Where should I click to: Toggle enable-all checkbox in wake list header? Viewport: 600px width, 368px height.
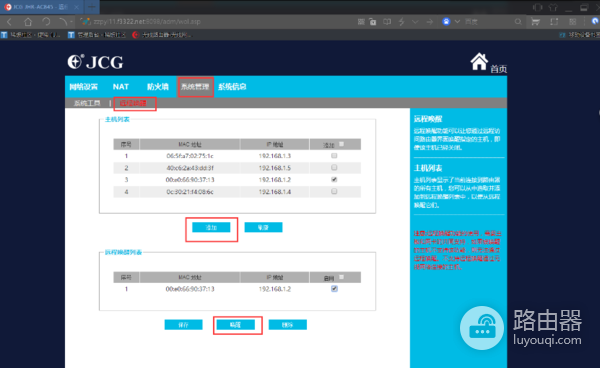coord(341,277)
